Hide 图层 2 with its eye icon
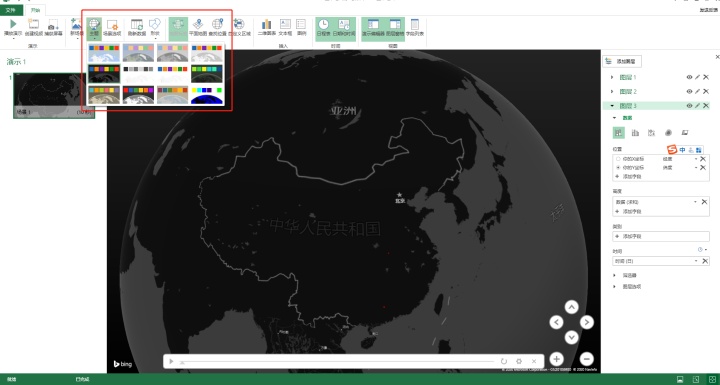The image size is (720, 385). tap(689, 91)
